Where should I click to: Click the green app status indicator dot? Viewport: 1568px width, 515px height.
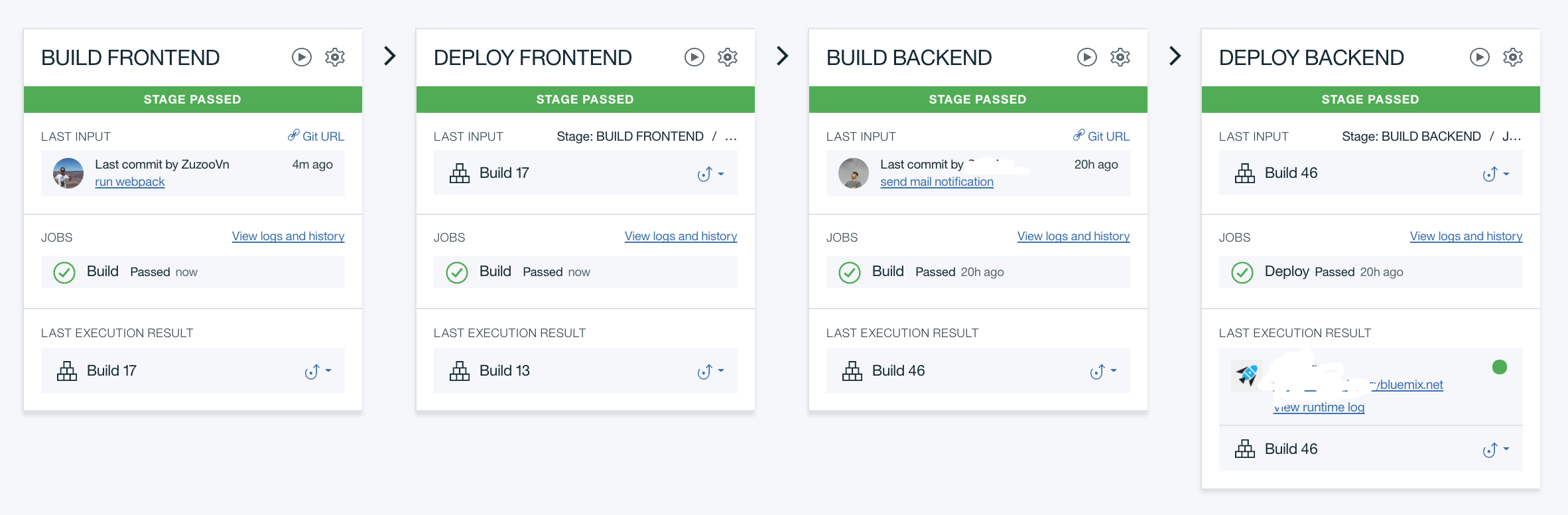(1499, 367)
